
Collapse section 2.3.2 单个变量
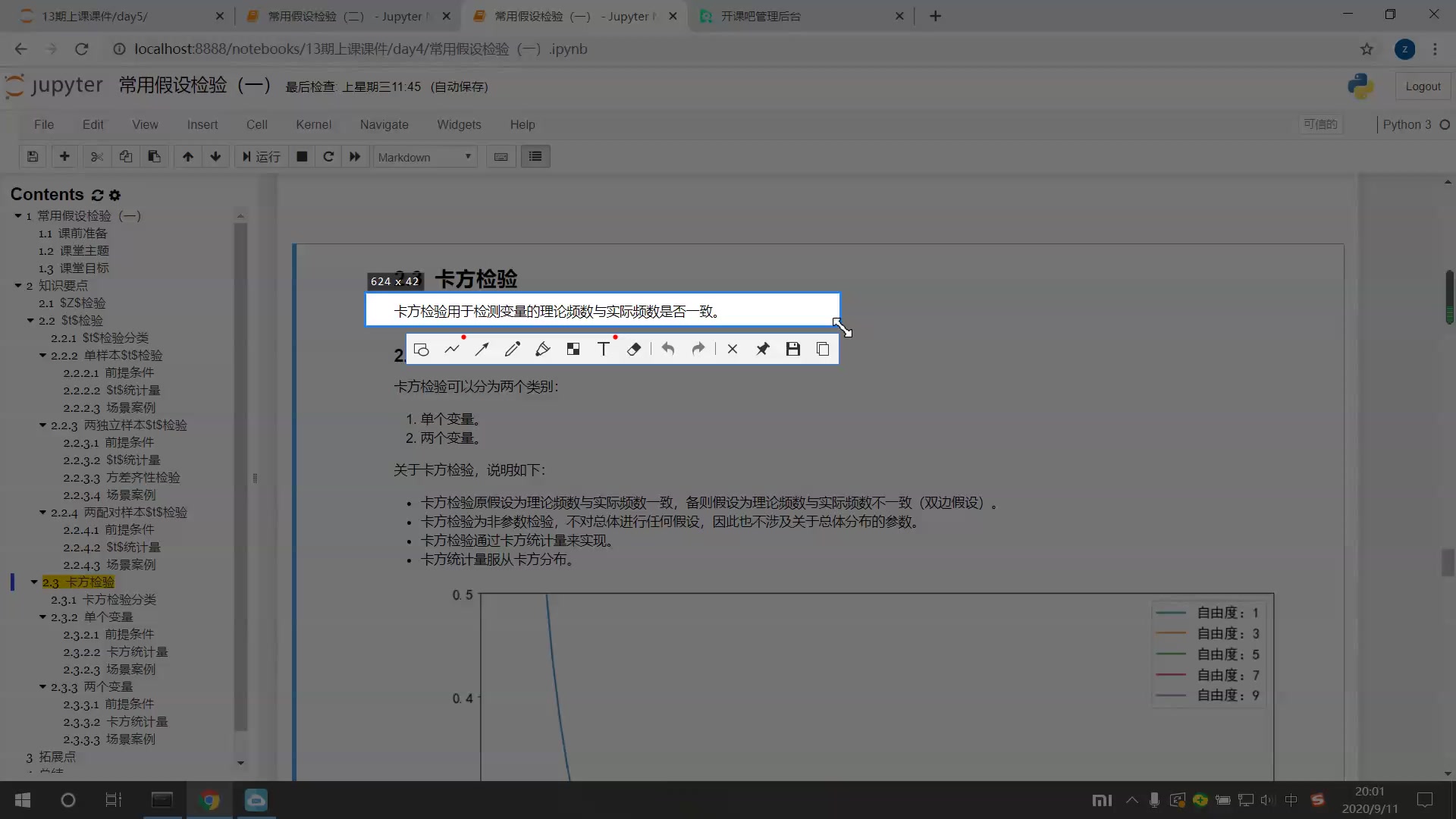click(x=42, y=617)
